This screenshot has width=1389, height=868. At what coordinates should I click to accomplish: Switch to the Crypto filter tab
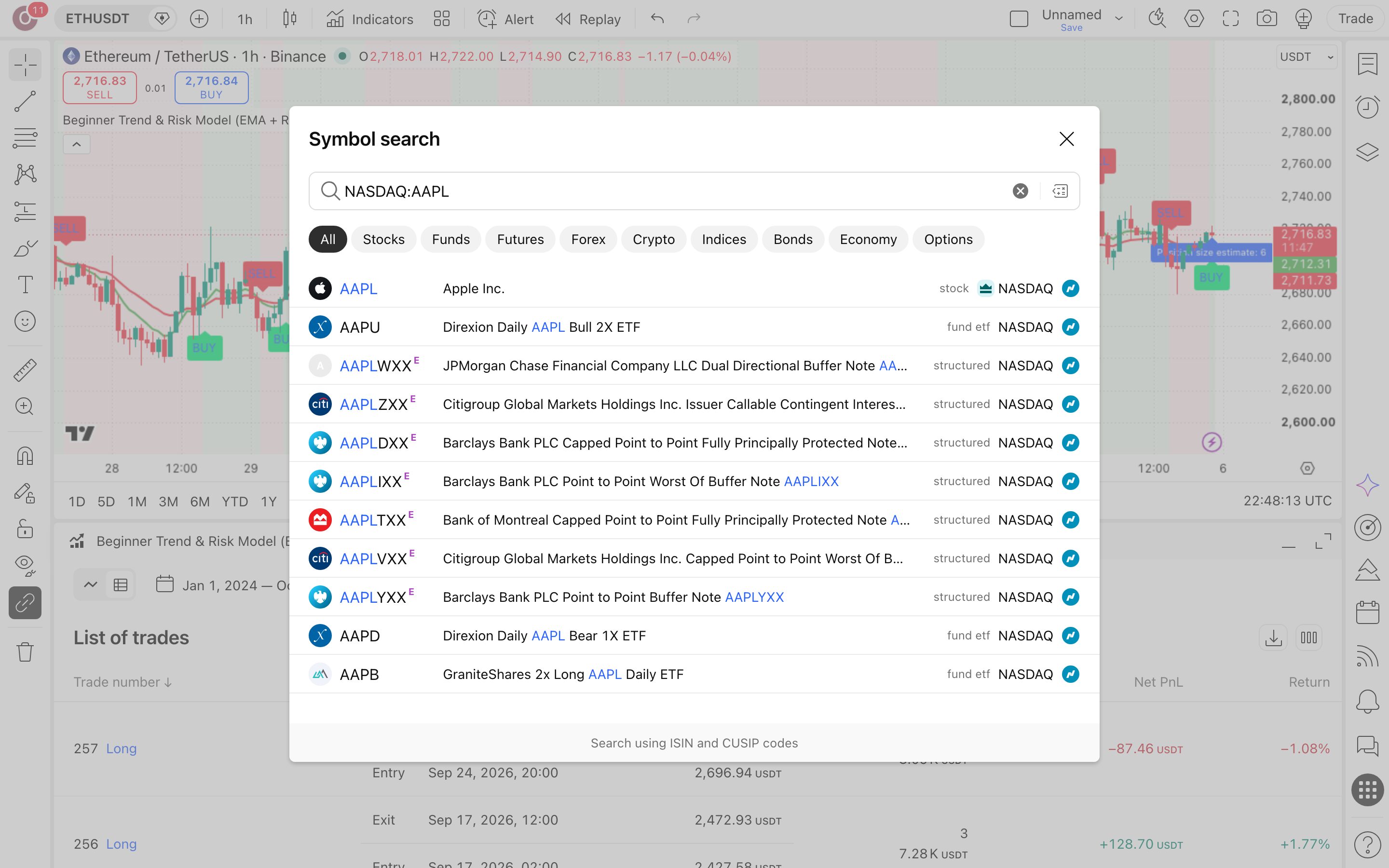(653, 239)
